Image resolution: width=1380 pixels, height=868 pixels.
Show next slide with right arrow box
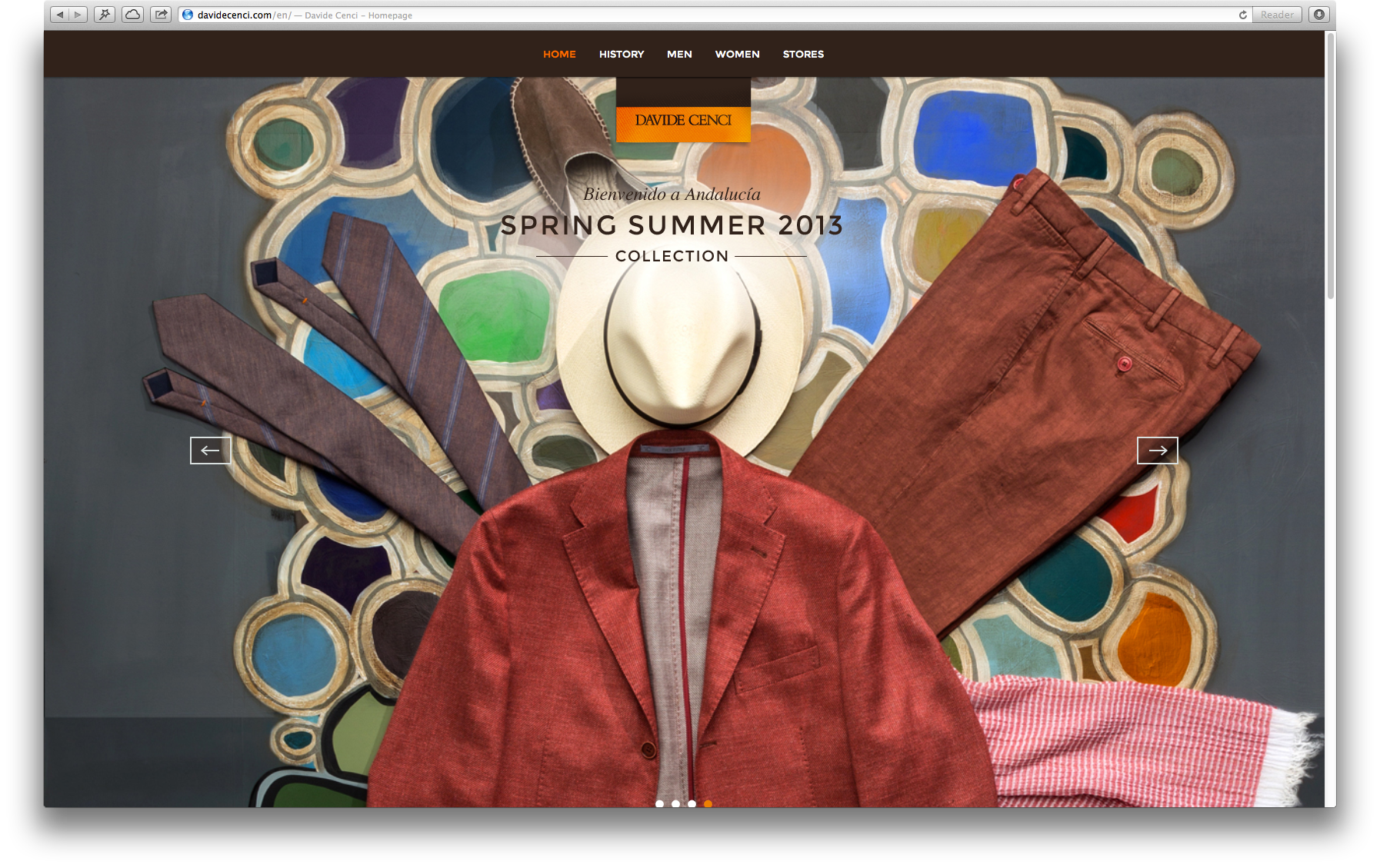[x=1158, y=451]
